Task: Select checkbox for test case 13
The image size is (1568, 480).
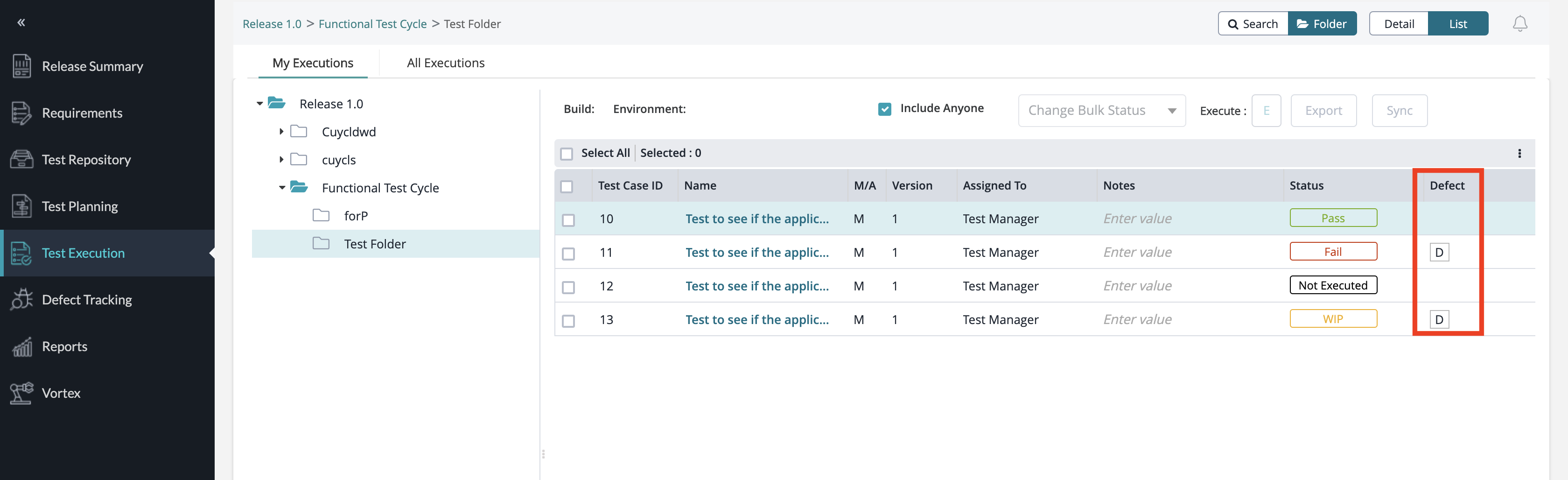Action: [568, 320]
